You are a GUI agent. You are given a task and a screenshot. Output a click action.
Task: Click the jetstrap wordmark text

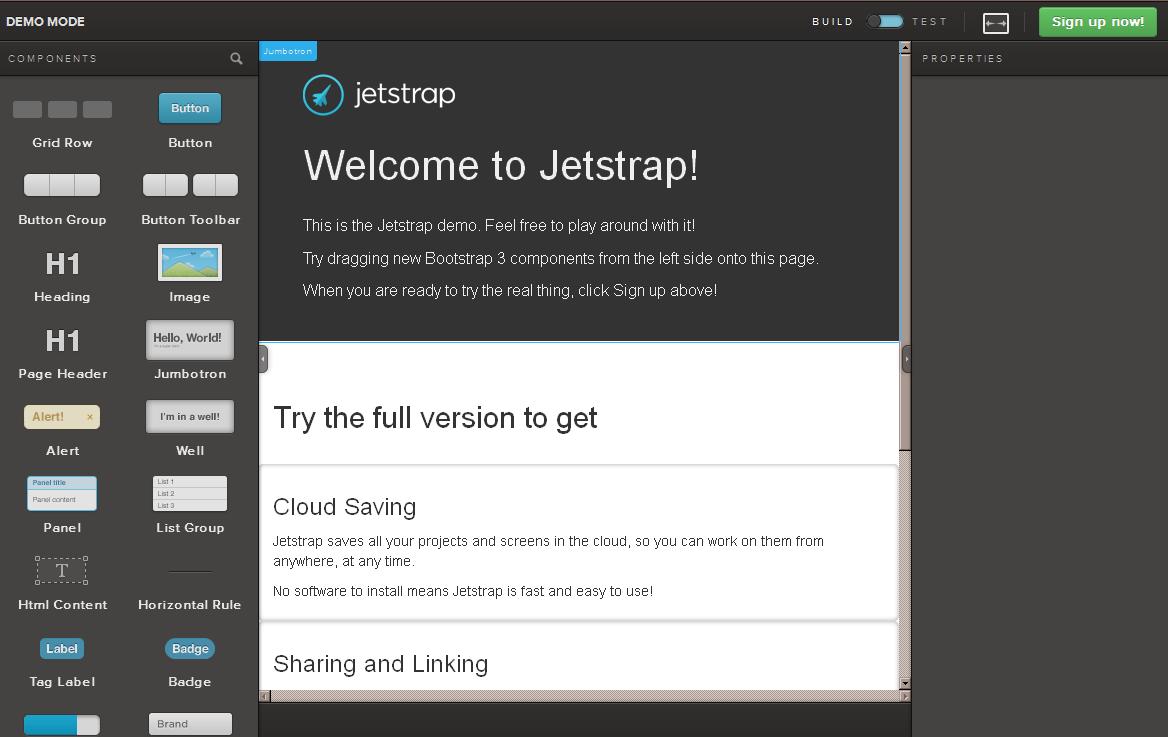tap(404, 95)
